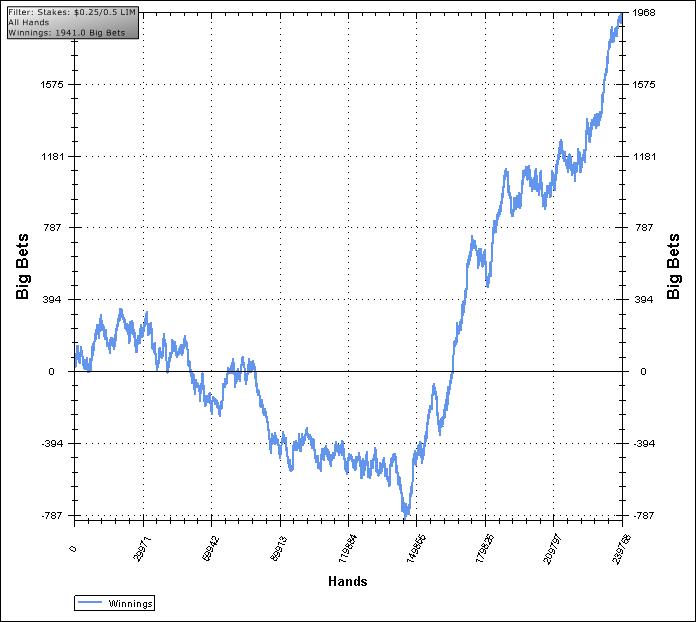Screen dimensions: 696x622
Task: Click the 1575 label on the left axis
Action: click(52, 85)
